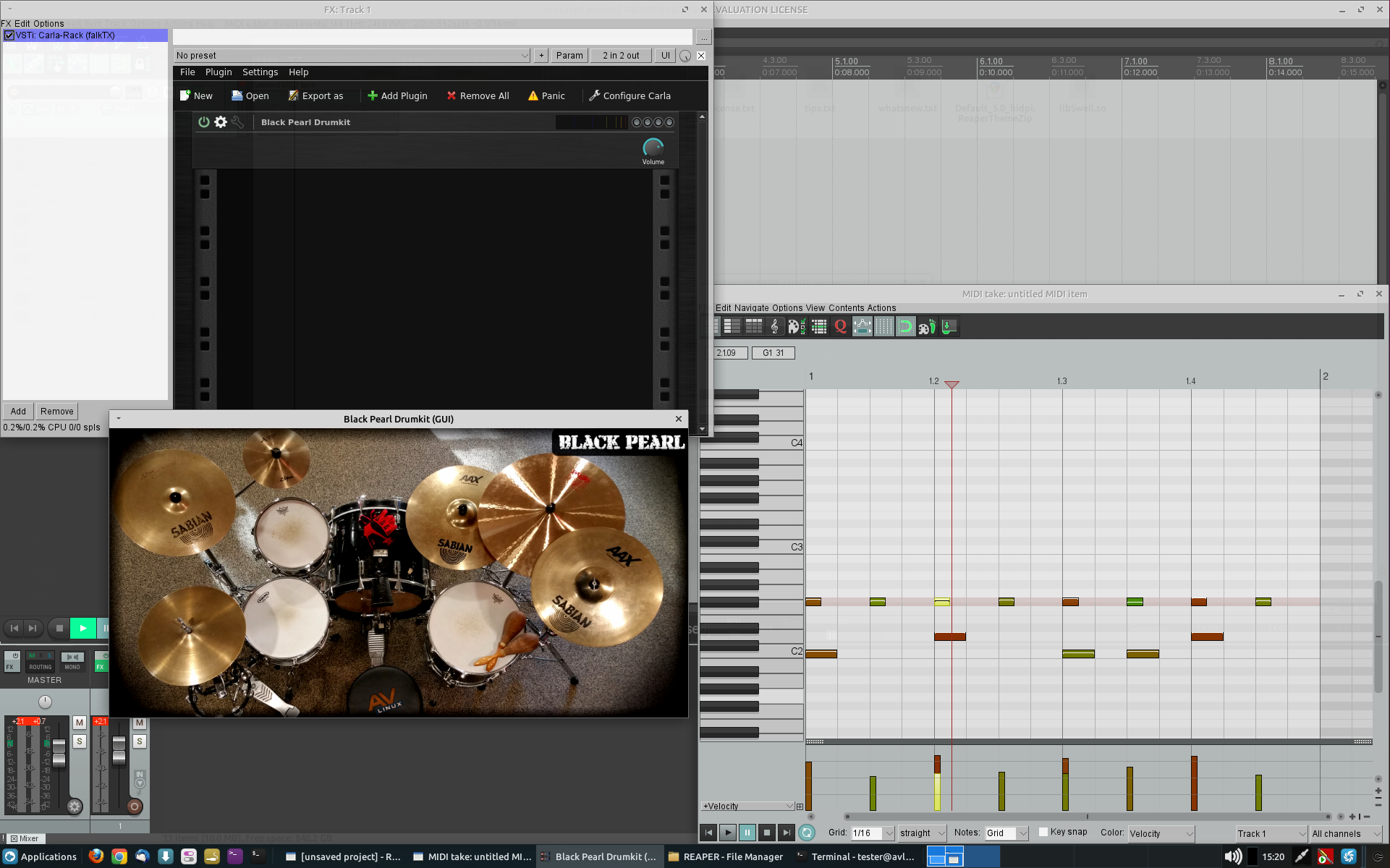Click the New button in Carla toolbar
1390x868 pixels.
coord(196,95)
